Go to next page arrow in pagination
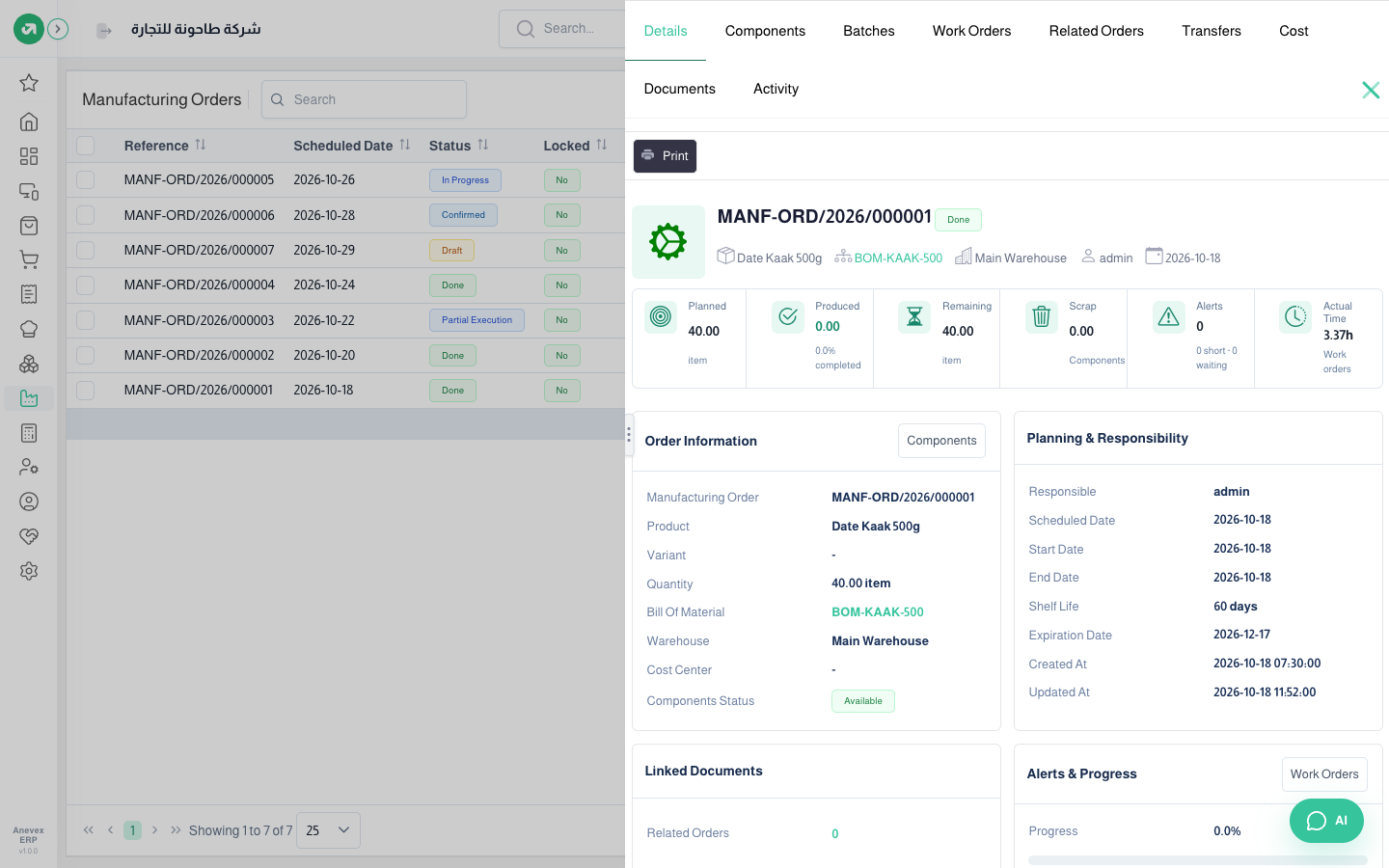Image resolution: width=1389 pixels, height=868 pixels. coord(154,830)
